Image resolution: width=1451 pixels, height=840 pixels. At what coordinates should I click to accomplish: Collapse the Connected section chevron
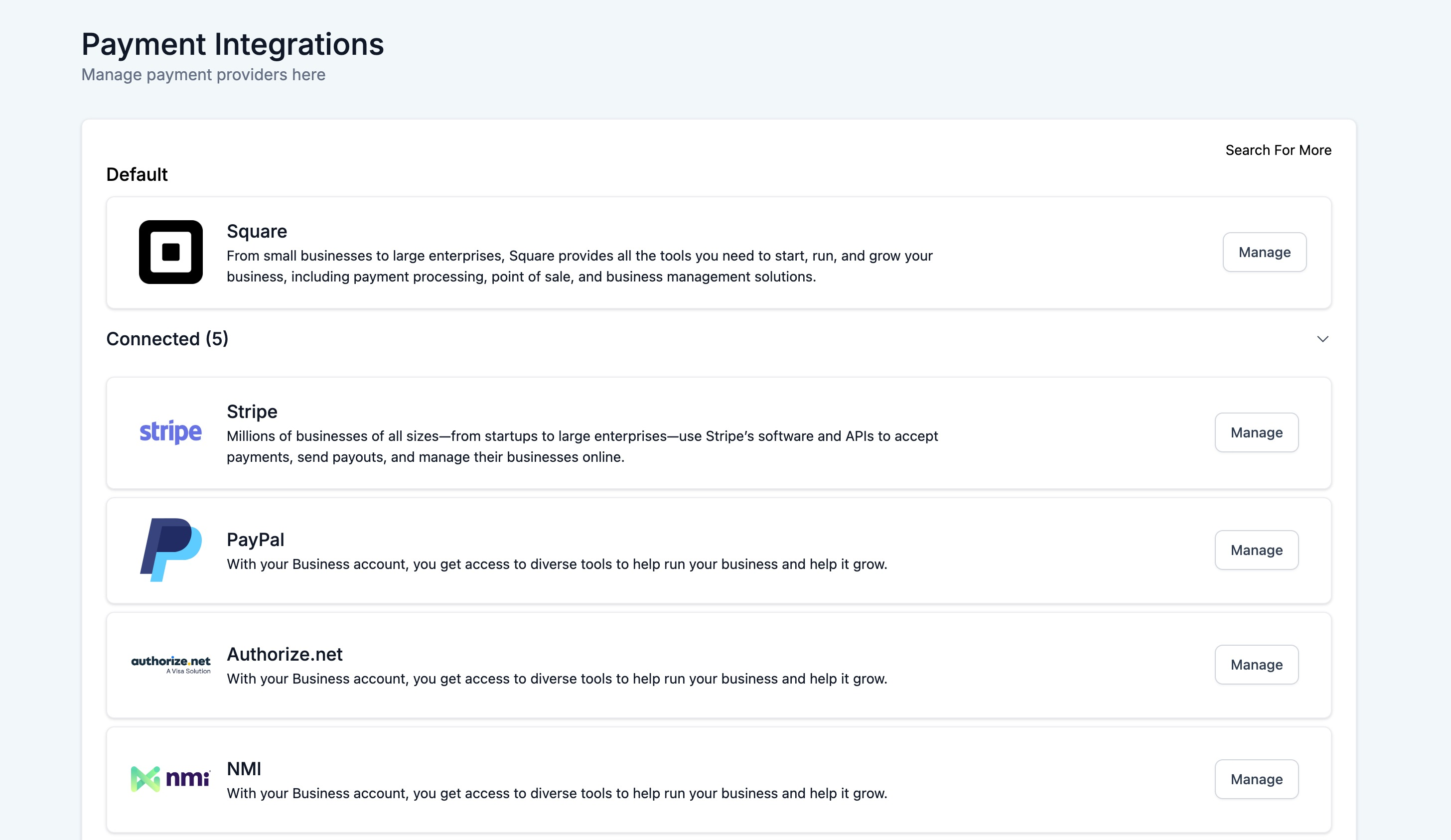[1322, 339]
